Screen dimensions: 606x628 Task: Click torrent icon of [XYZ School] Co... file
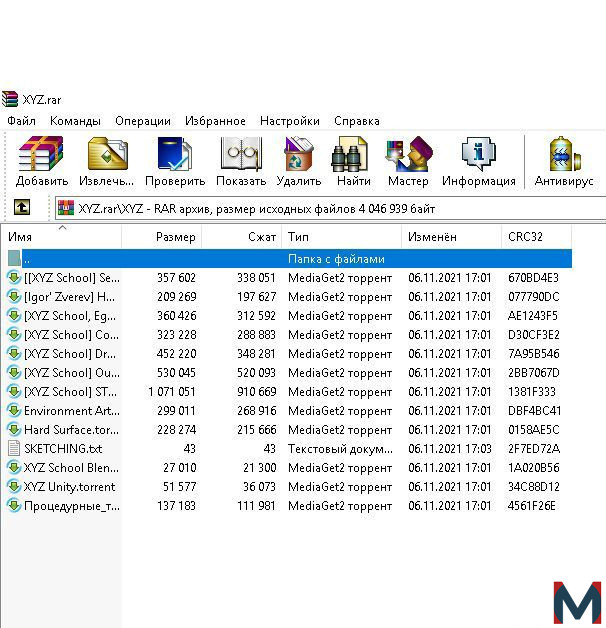[x=14, y=334]
